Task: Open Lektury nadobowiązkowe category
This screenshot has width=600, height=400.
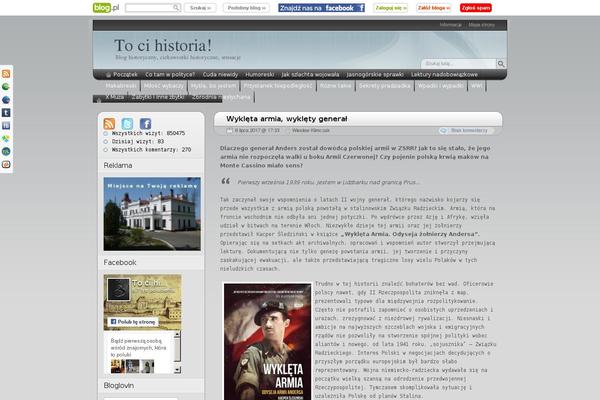Action: tap(444, 75)
